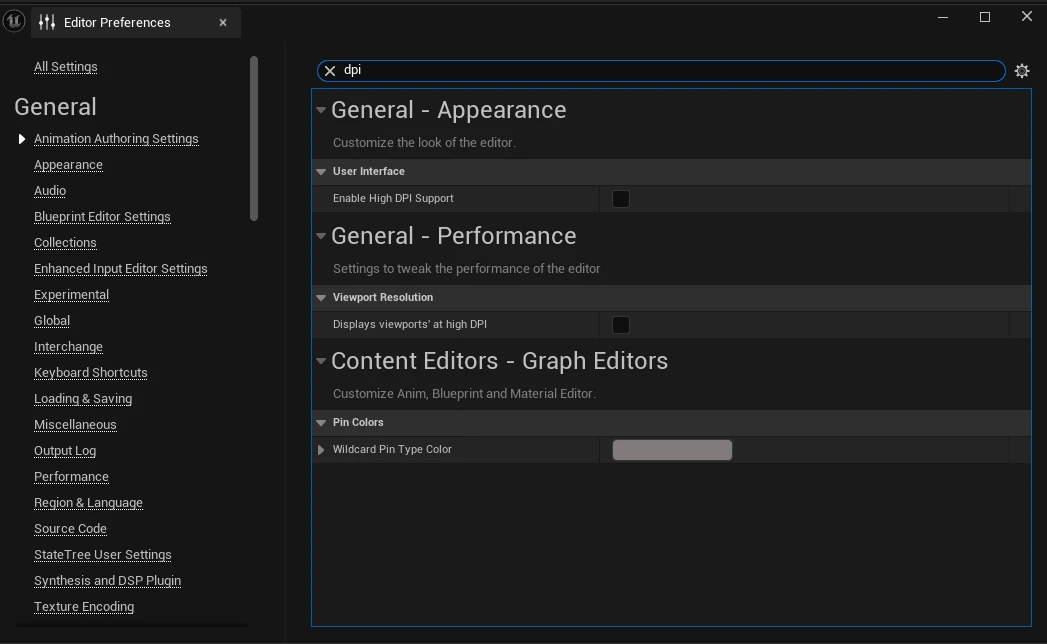The width and height of the screenshot is (1047, 644).
Task: Toggle Displays viewports at high DPI checkbox
Action: pos(621,325)
